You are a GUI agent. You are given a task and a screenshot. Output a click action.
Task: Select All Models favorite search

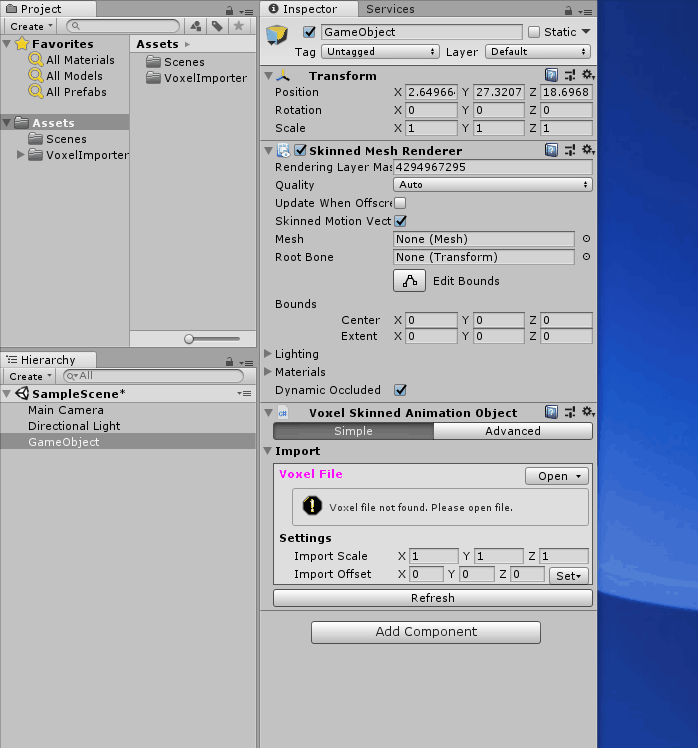(66, 76)
